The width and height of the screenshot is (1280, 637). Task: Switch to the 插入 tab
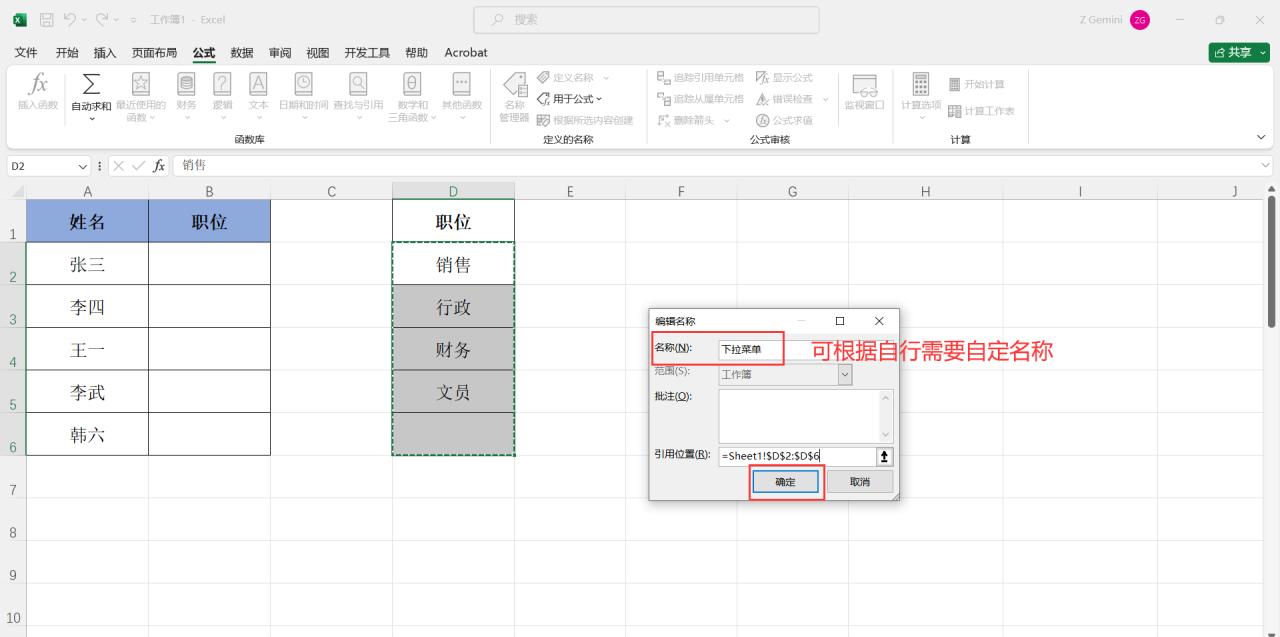(105, 52)
